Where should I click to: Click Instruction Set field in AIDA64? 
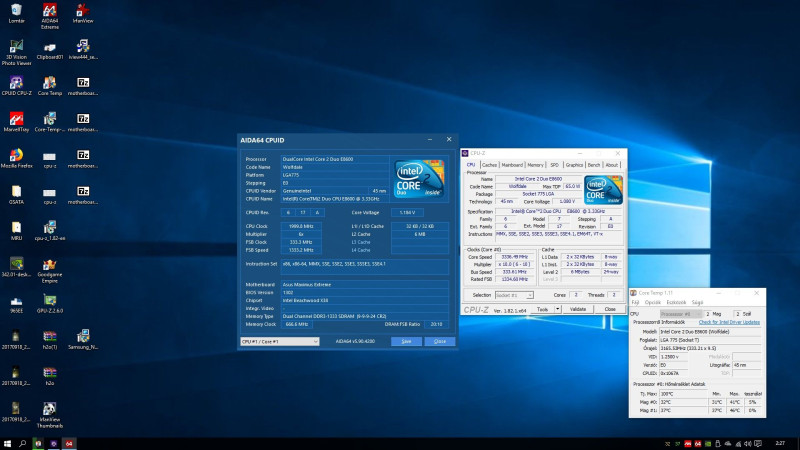point(364,266)
